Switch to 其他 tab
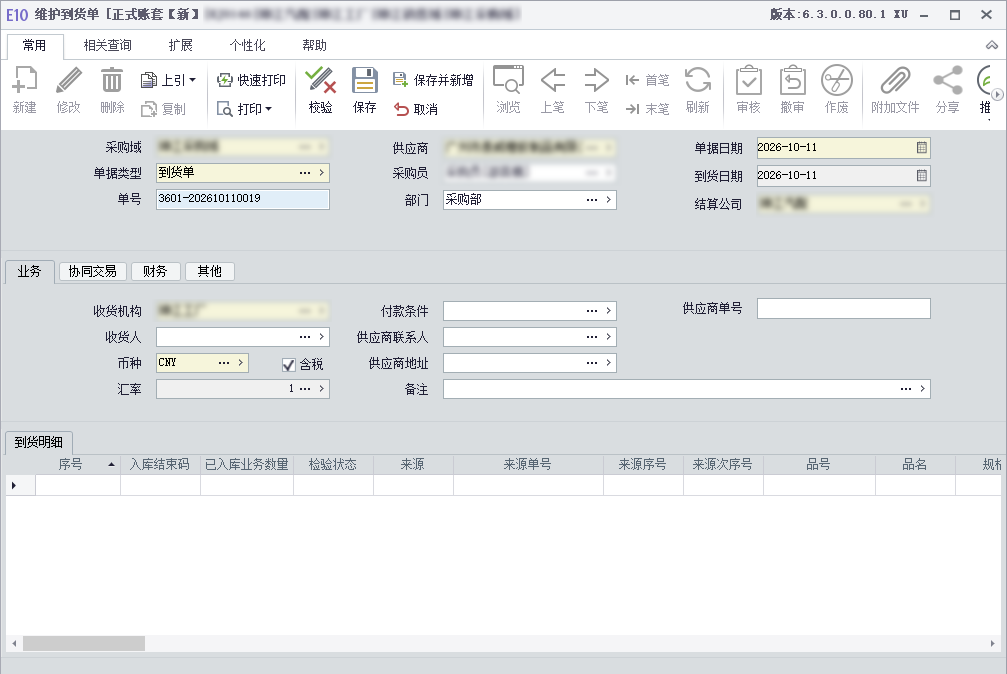This screenshot has height=674, width=1007. pyautogui.click(x=209, y=272)
